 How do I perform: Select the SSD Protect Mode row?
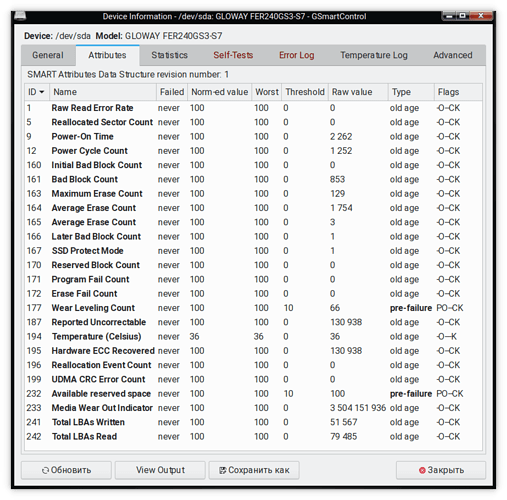click(253, 251)
